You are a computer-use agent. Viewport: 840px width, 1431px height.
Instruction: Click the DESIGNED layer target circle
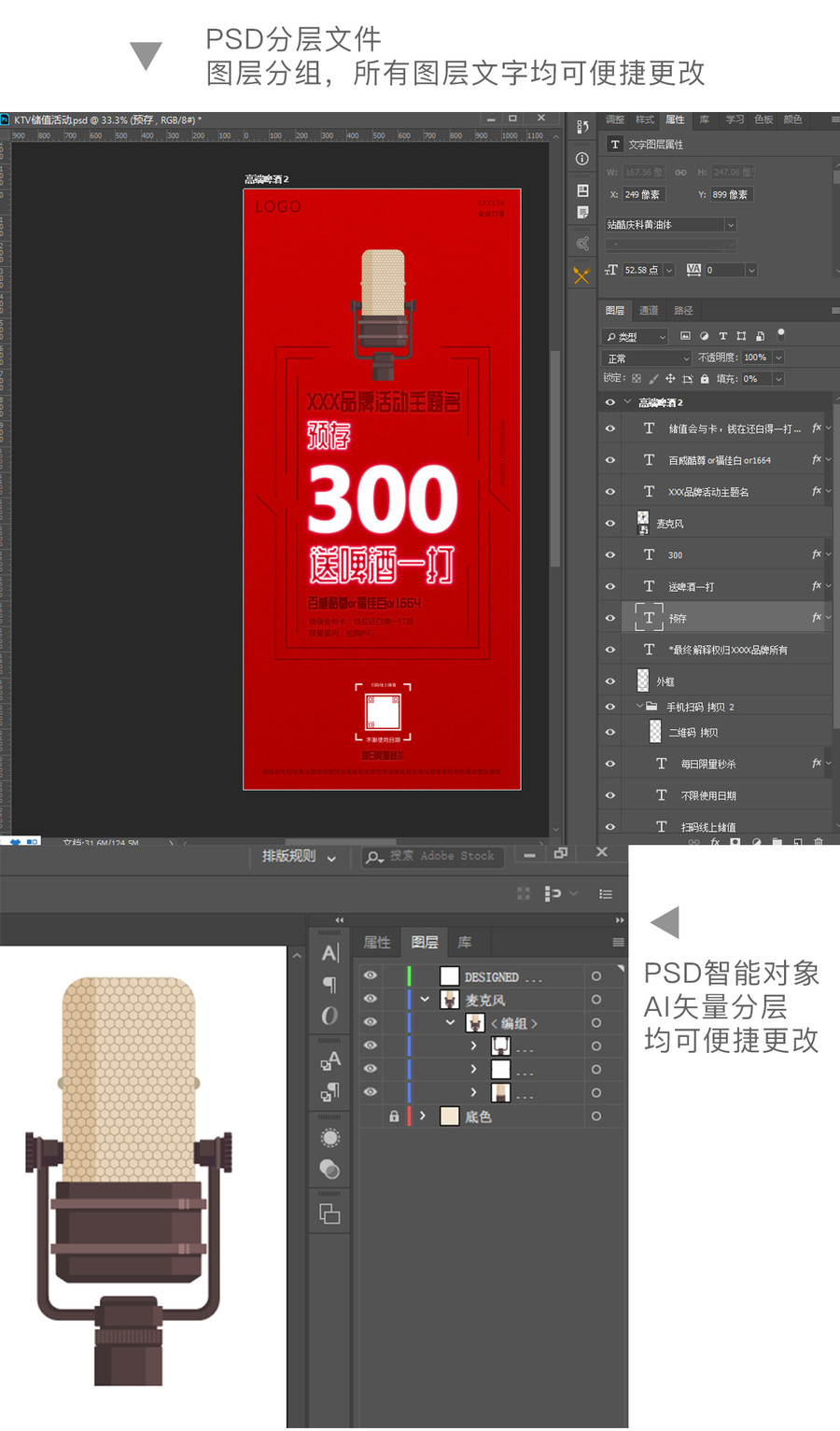[x=596, y=976]
